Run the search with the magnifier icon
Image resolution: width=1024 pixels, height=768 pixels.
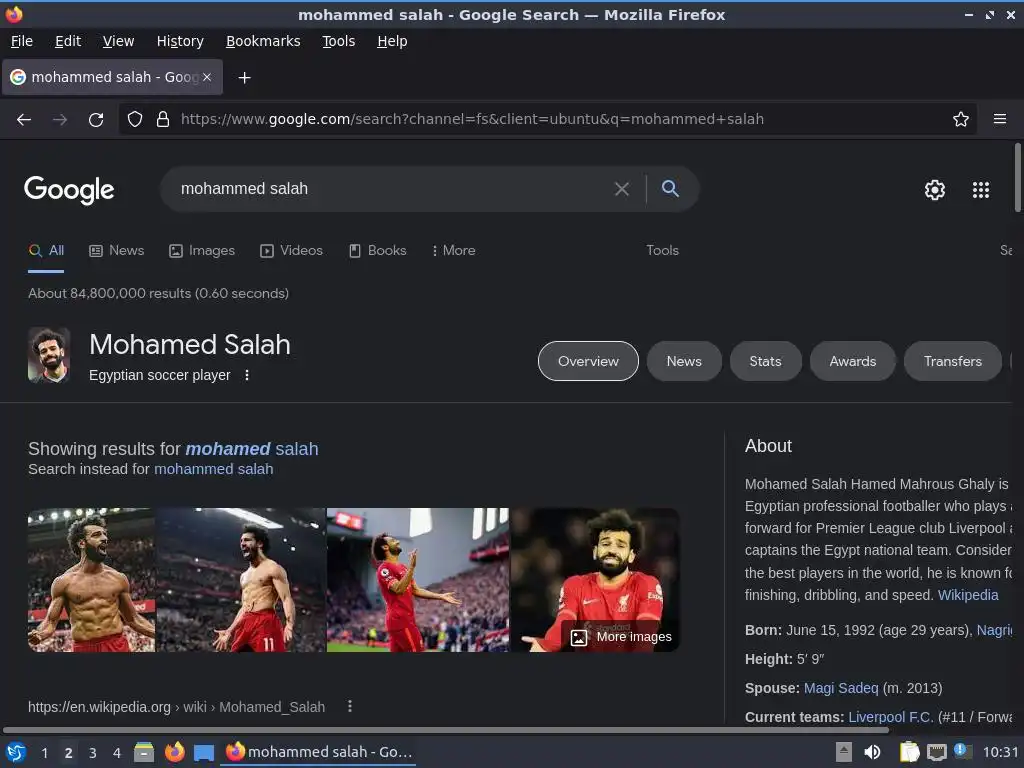click(x=670, y=189)
